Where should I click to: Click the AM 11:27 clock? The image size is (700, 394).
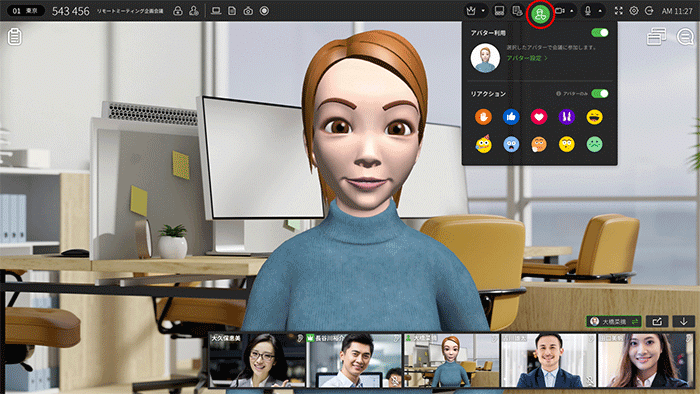click(677, 11)
